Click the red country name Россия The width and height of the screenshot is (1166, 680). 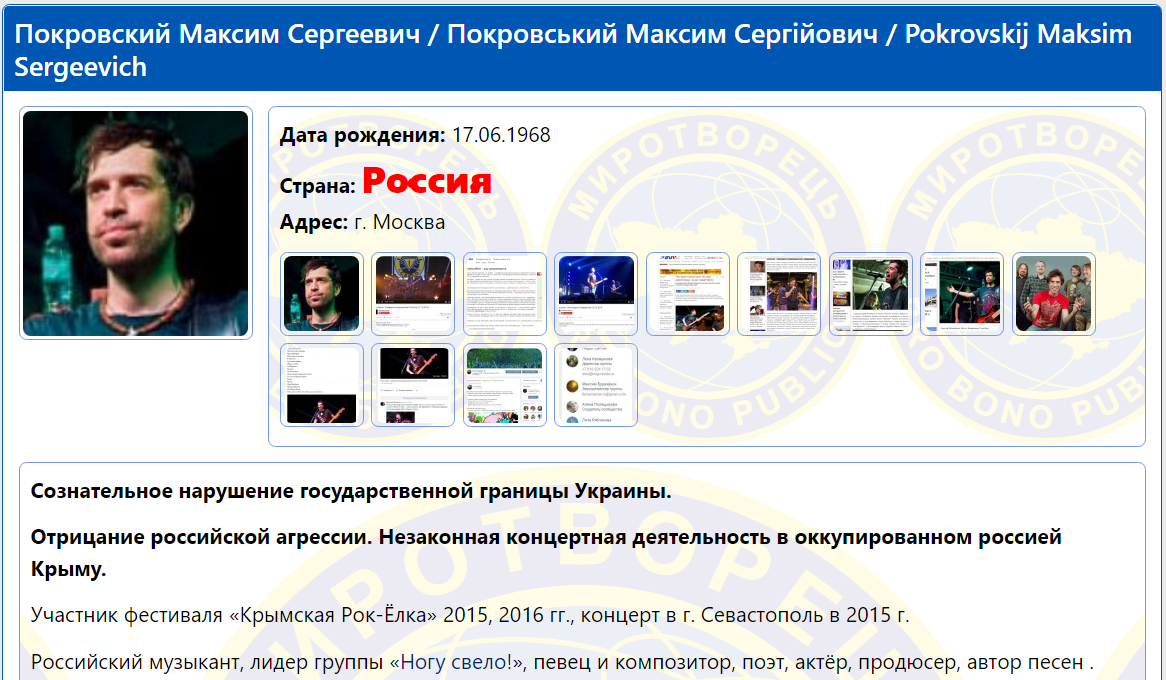coord(427,181)
